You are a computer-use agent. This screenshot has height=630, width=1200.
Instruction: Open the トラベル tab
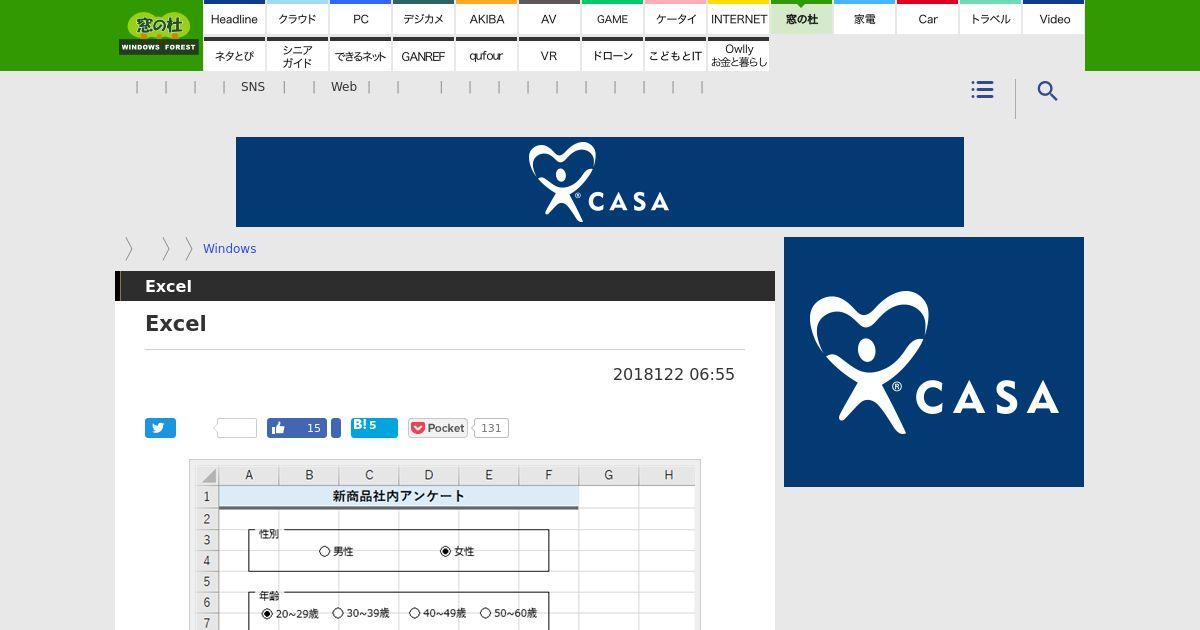(x=990, y=18)
